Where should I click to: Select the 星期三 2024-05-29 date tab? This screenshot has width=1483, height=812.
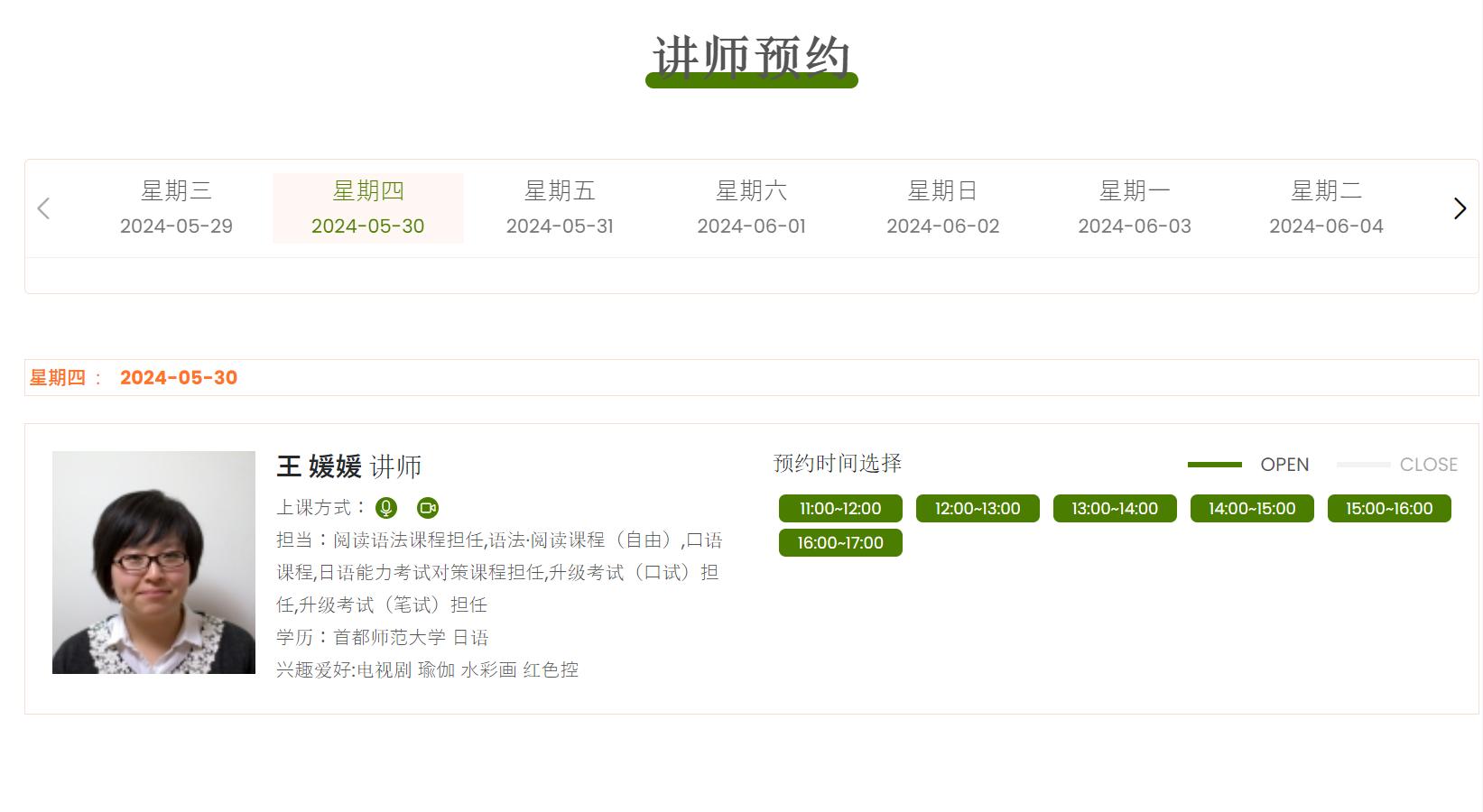pos(176,208)
